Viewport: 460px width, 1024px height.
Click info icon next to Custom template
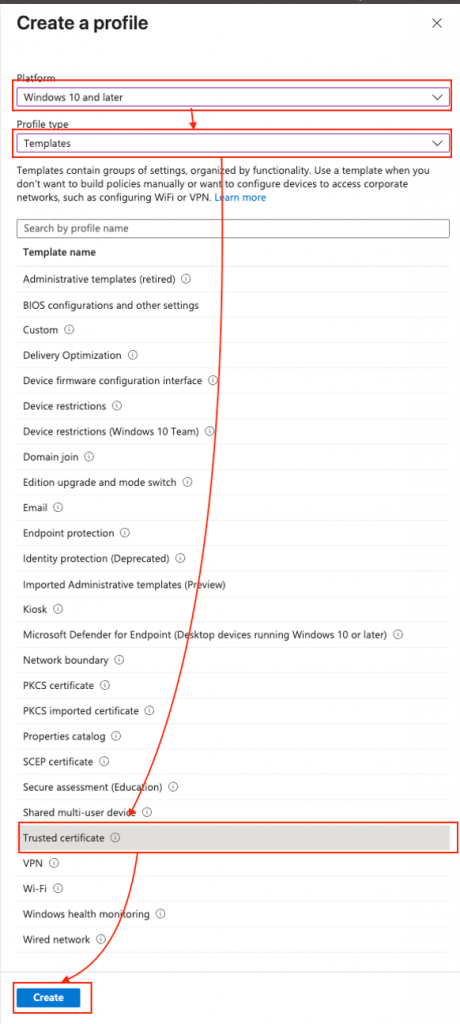69,330
